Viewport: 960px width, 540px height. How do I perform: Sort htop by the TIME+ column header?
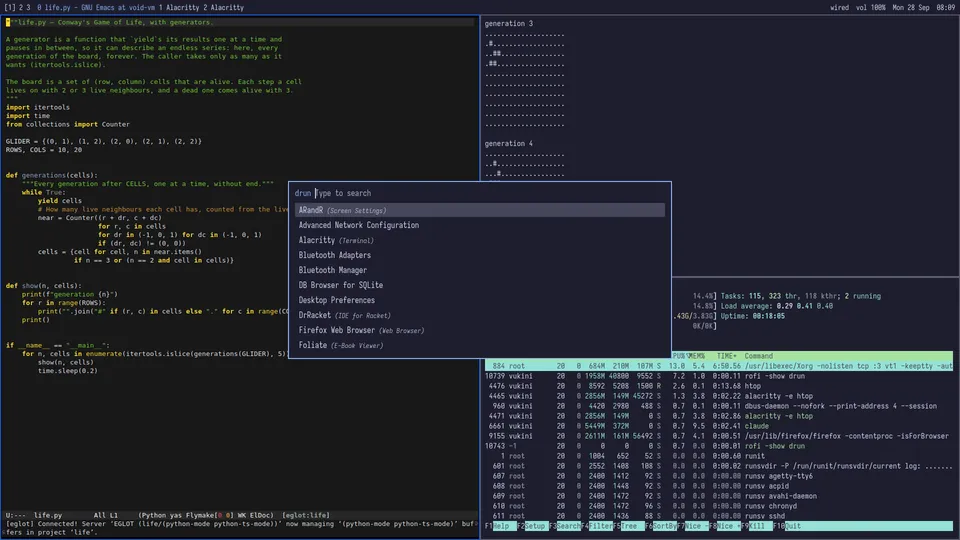[x=727, y=356]
